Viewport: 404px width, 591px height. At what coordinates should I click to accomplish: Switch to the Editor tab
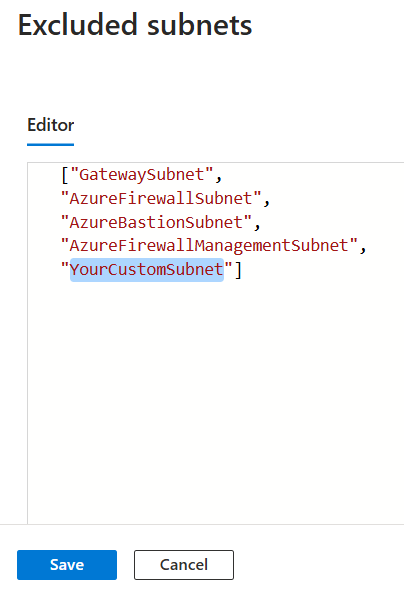(50, 125)
